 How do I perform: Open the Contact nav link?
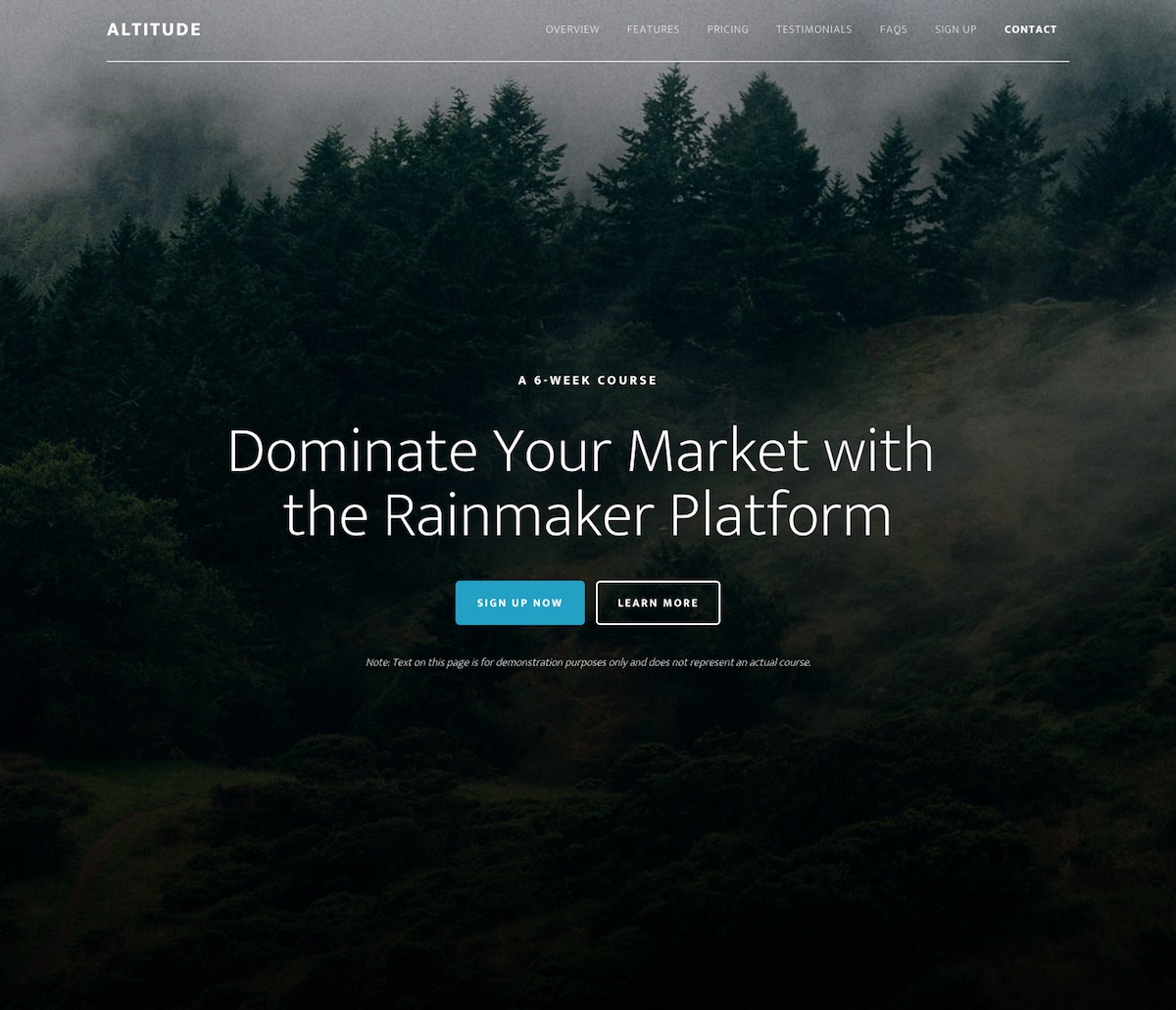[1030, 29]
